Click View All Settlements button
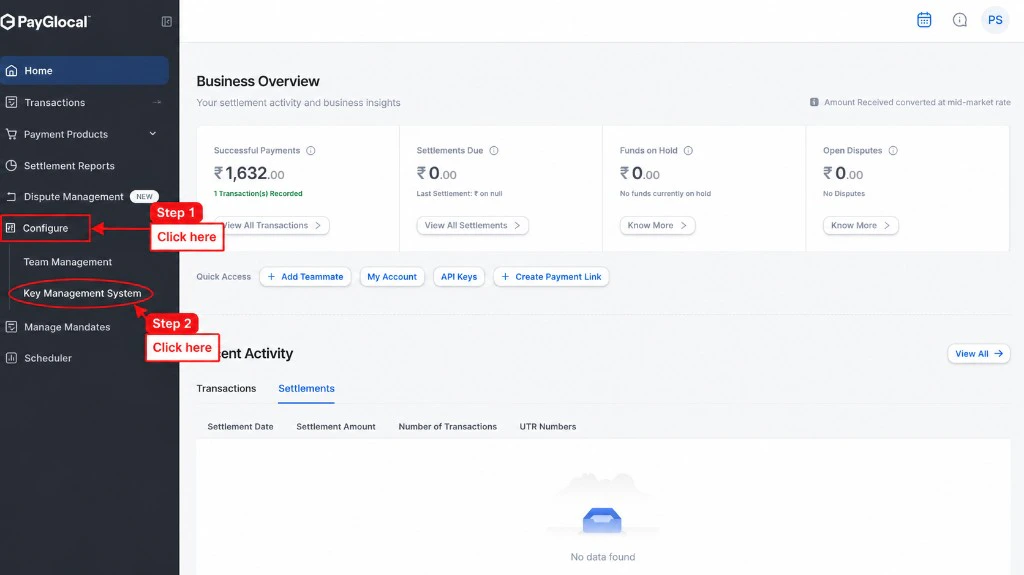The height and width of the screenshot is (575, 1024). (472, 225)
